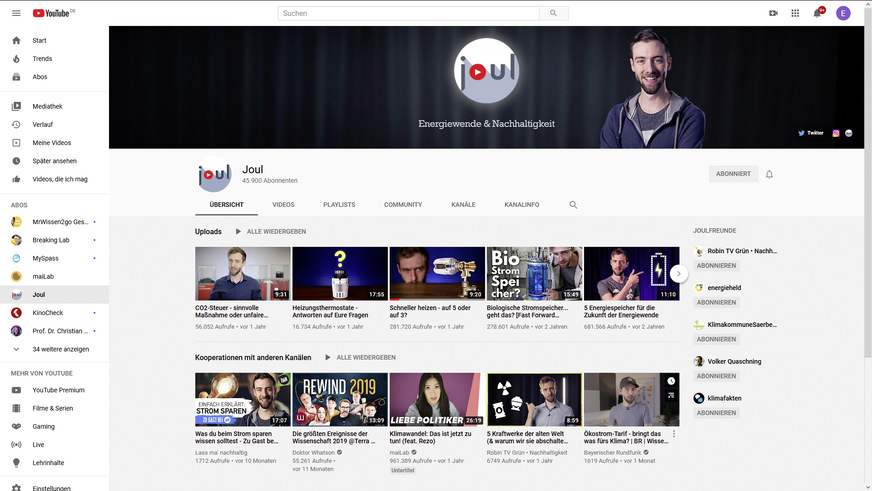
Task: Open the KANALINFO tab
Action: [521, 204]
